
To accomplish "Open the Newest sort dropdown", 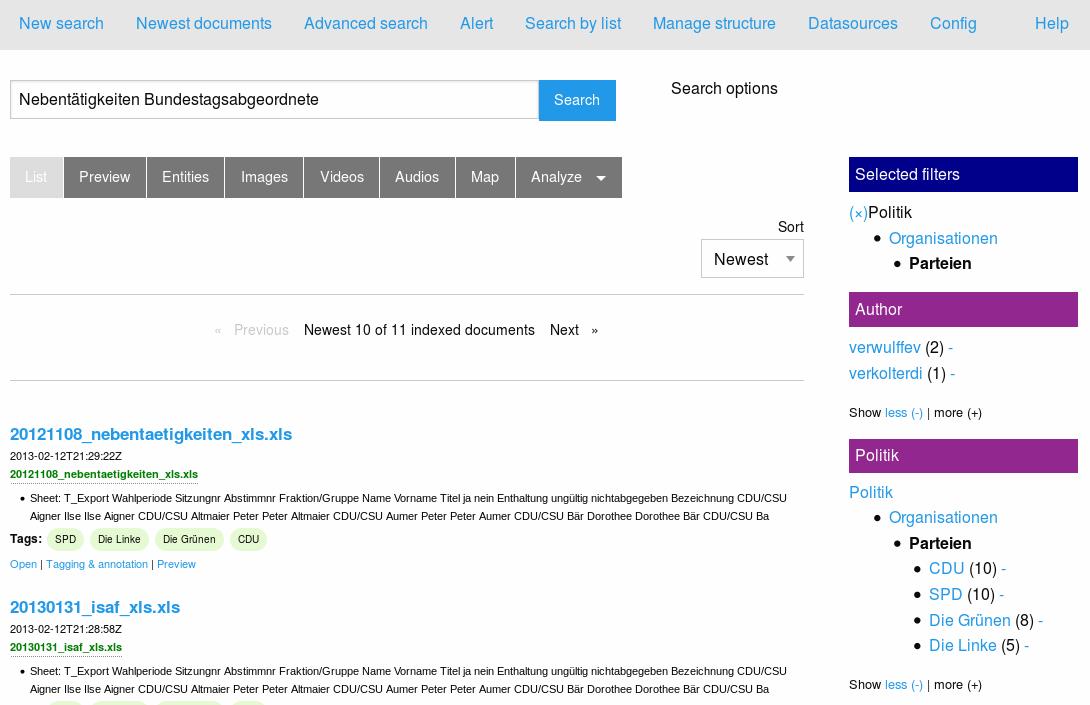I will [x=752, y=259].
